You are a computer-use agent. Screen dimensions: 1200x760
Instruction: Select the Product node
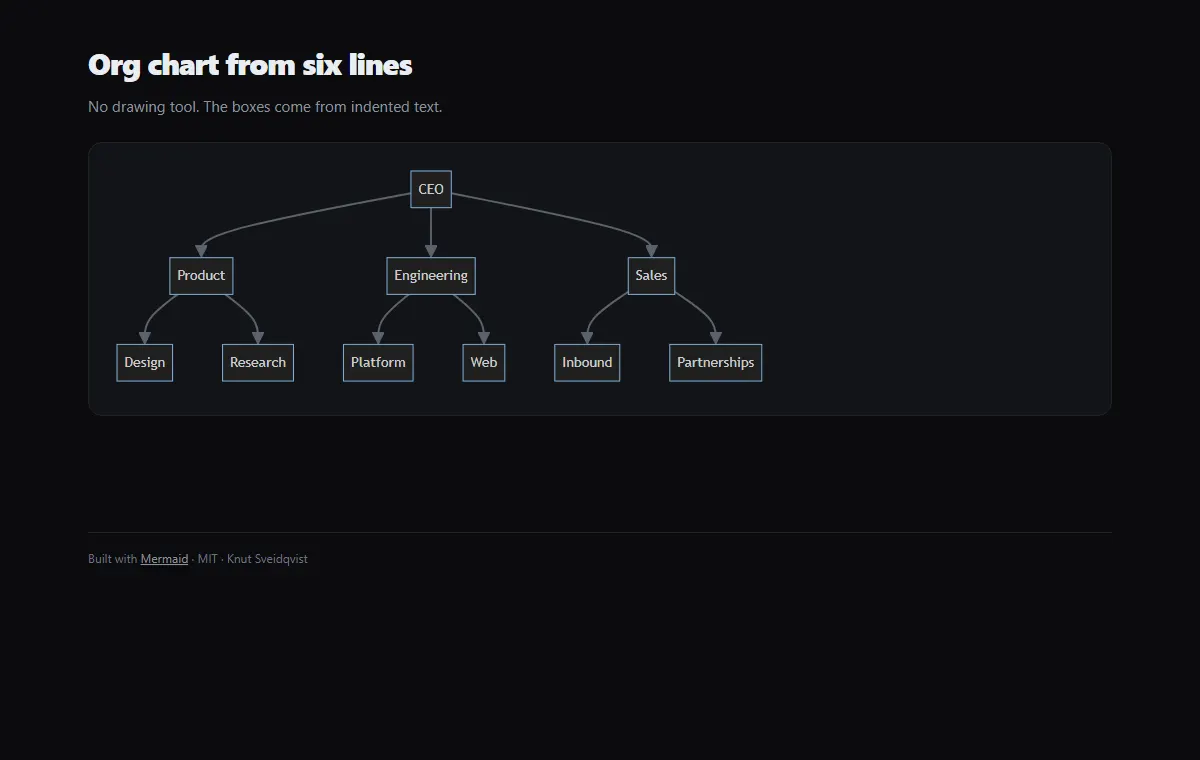tap(201, 276)
